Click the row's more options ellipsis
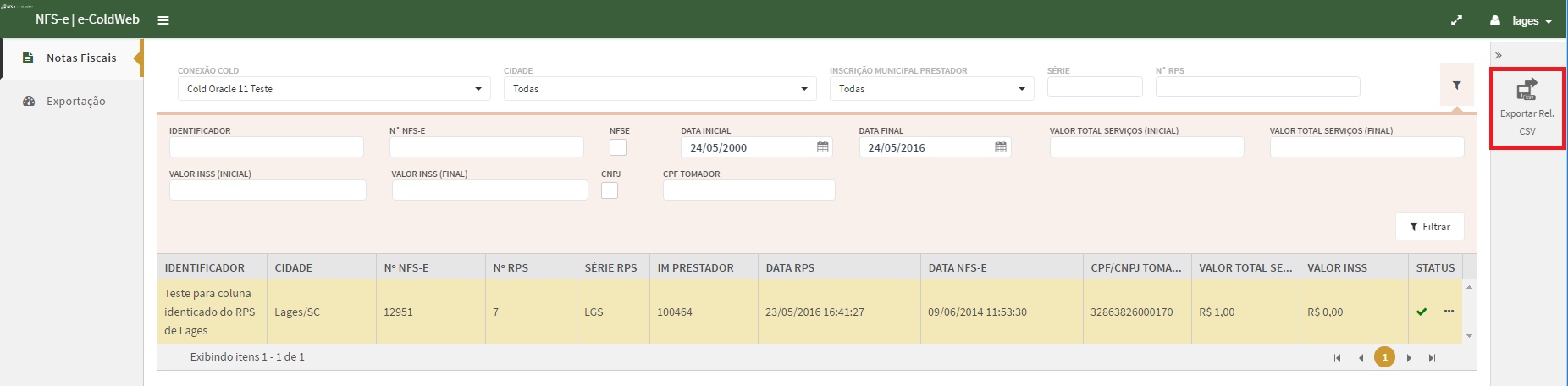The image size is (1568, 386). (1449, 312)
